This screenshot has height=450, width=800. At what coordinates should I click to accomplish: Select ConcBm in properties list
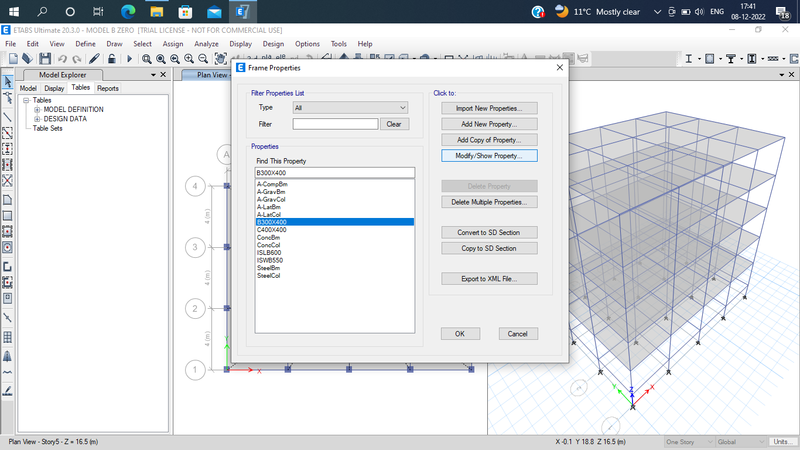[334, 237]
